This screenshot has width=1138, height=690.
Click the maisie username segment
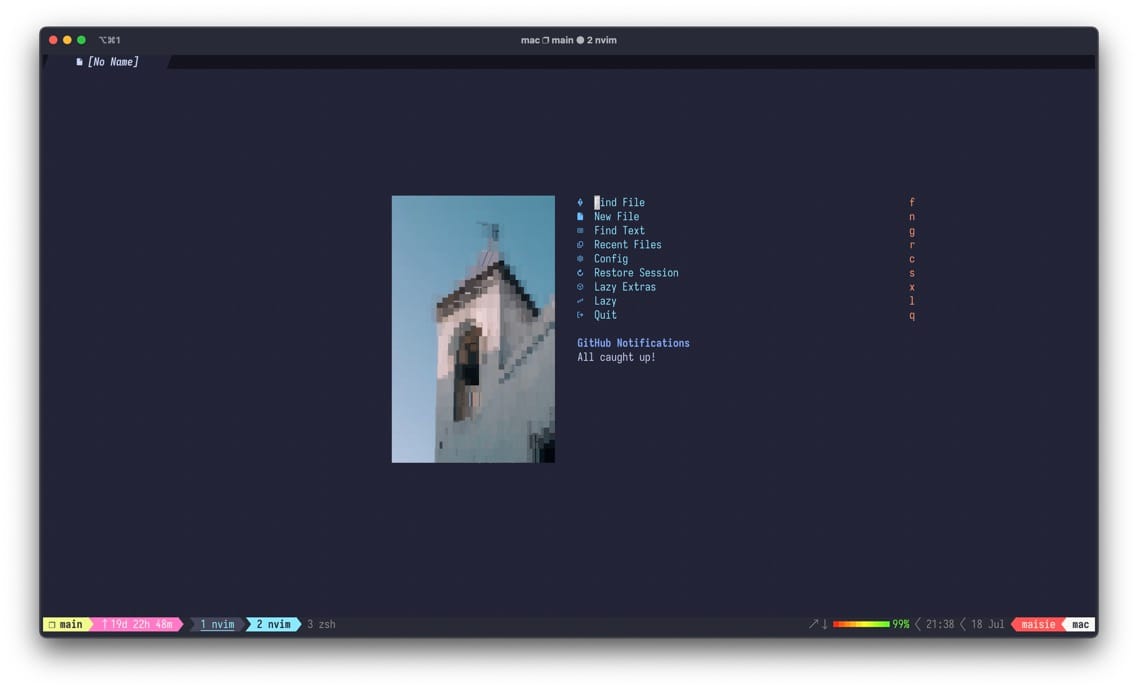(x=1039, y=624)
